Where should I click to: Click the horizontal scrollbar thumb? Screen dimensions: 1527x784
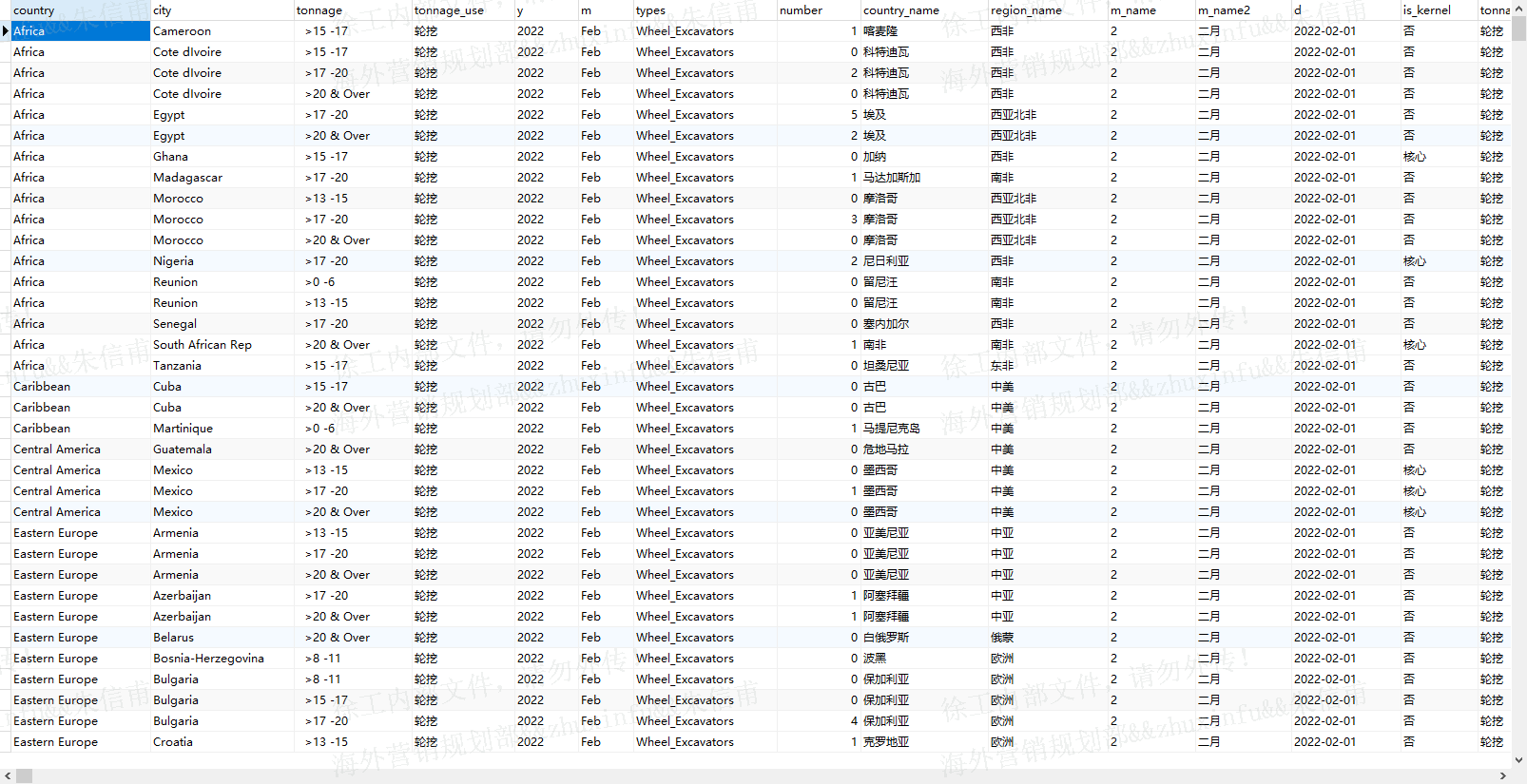(25, 775)
